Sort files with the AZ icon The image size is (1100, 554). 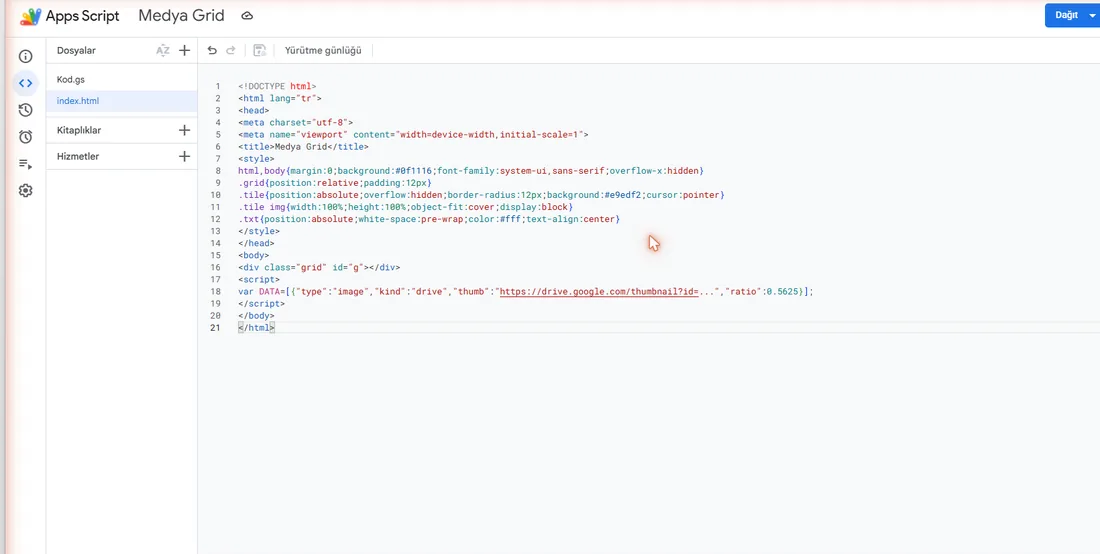(x=163, y=50)
